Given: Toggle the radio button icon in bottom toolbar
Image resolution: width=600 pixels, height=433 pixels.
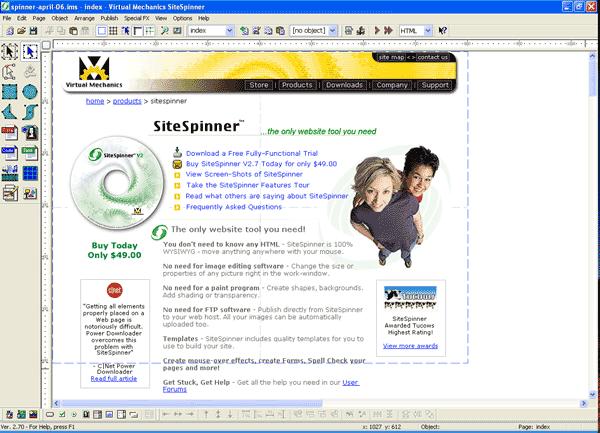Looking at the screenshot, I should (74, 414).
